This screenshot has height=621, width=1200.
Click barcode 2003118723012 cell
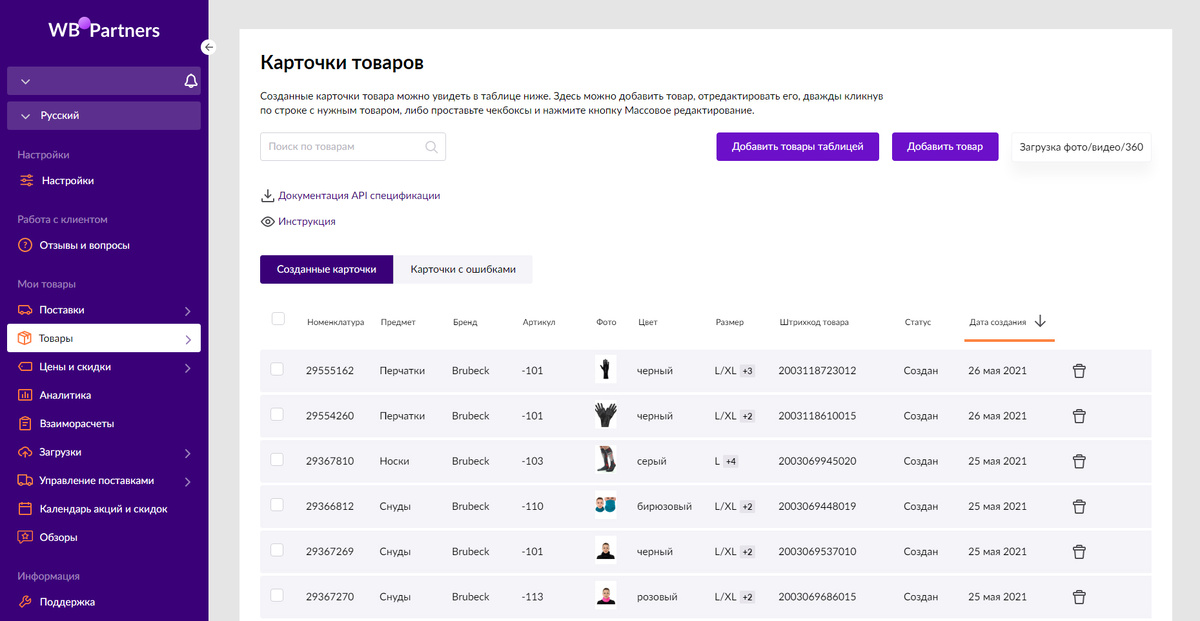(817, 371)
